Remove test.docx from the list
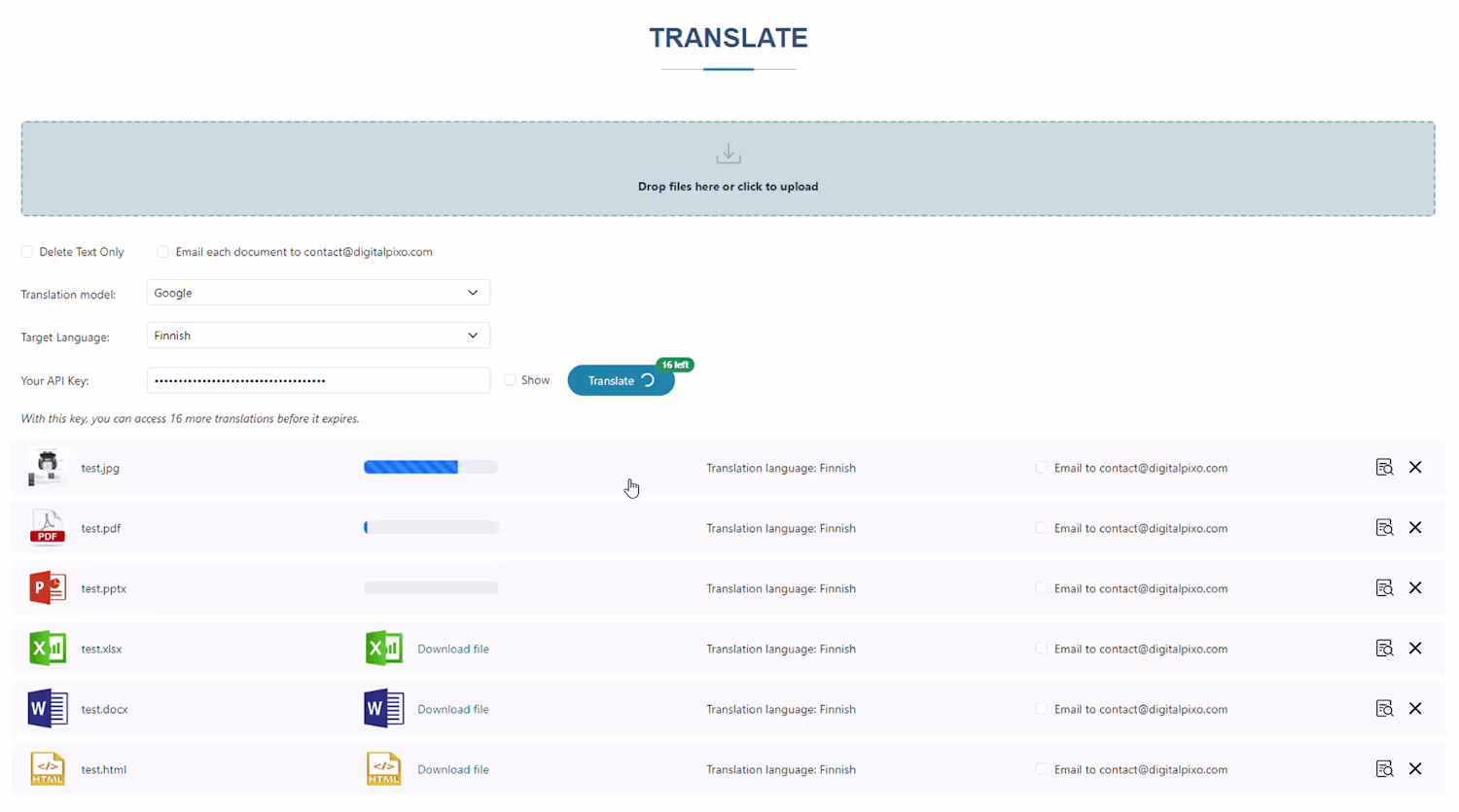The image size is (1459, 812). coord(1415,709)
